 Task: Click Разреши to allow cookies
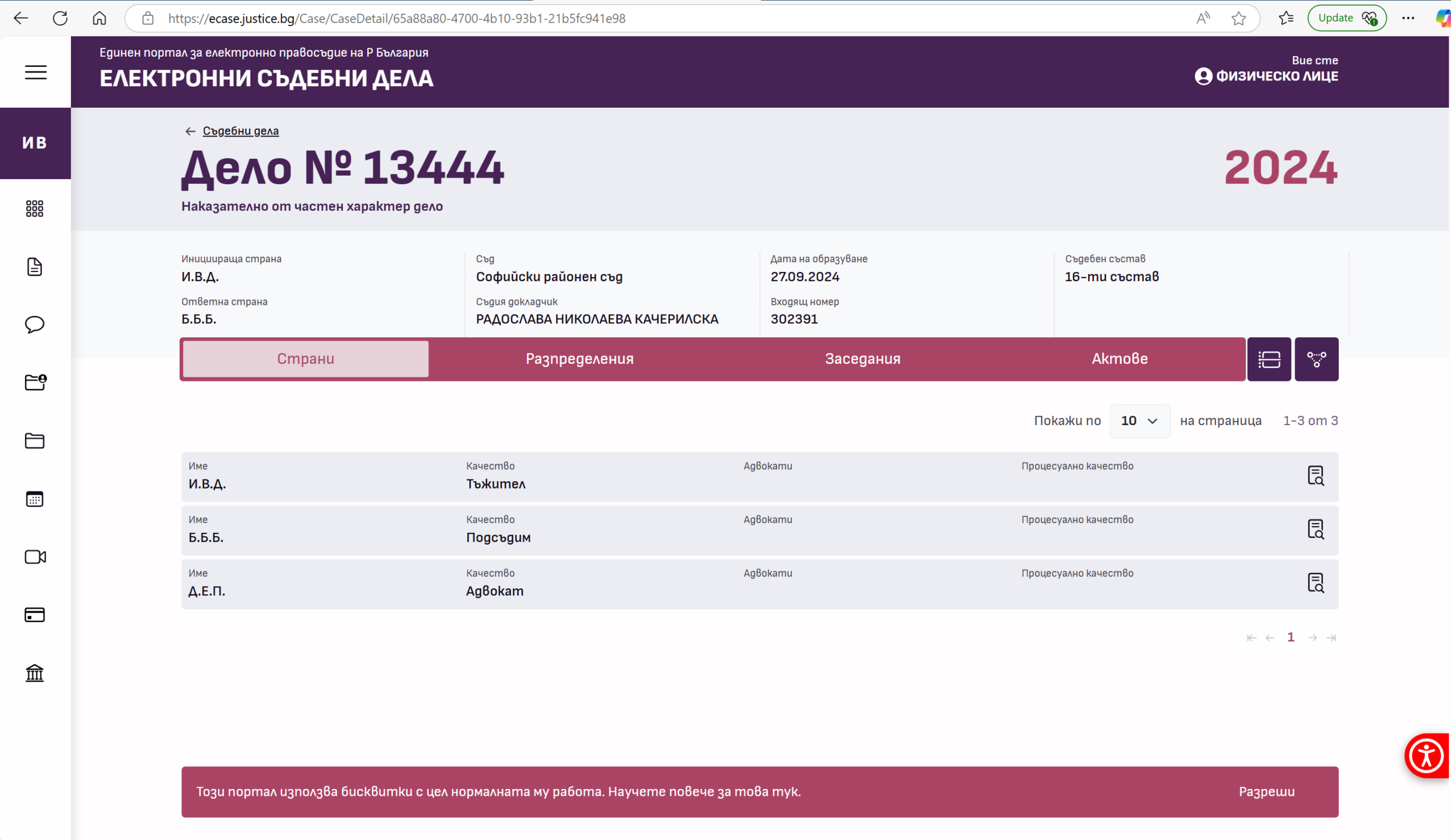[x=1266, y=792]
